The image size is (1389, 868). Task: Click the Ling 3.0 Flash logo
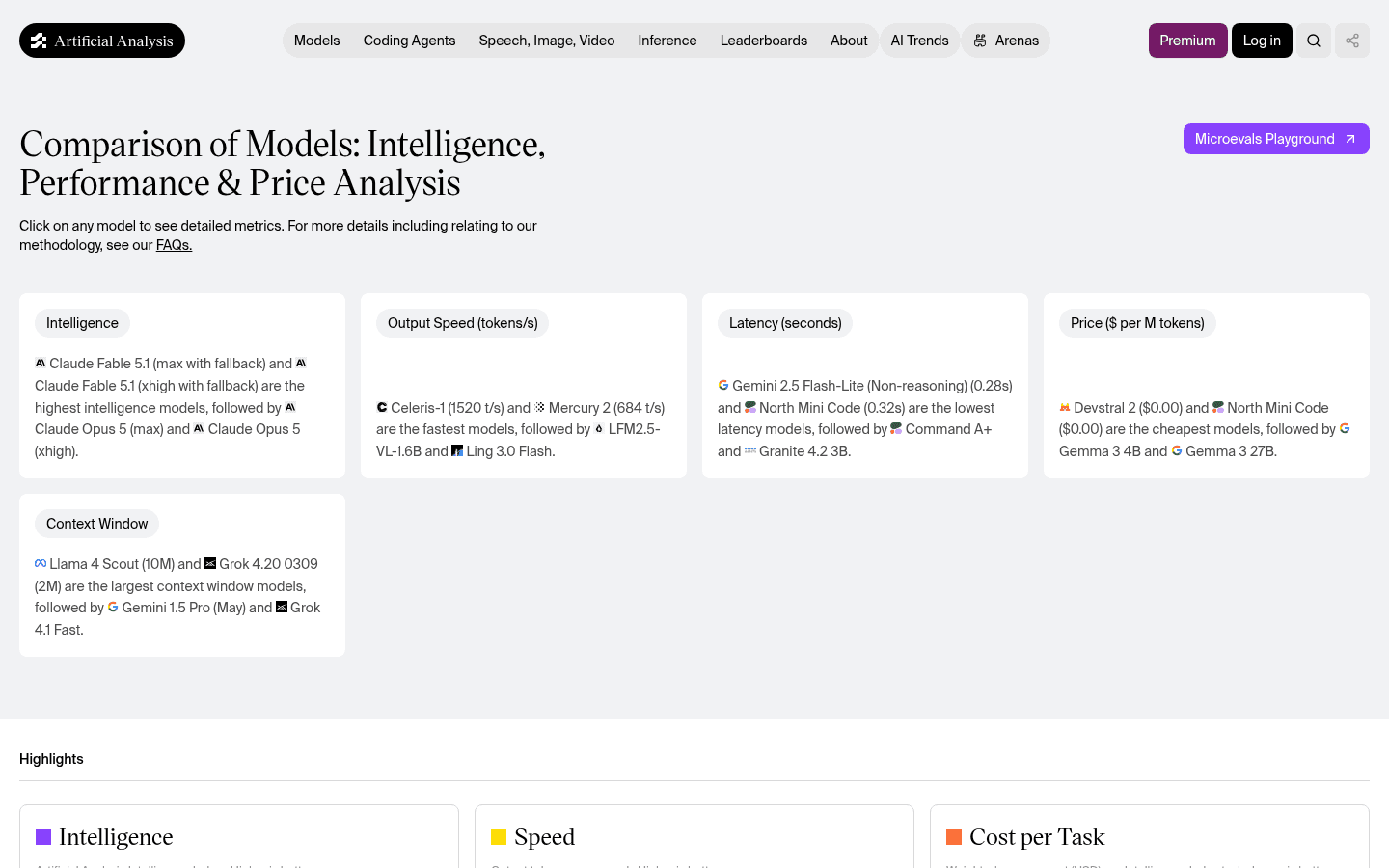click(457, 451)
